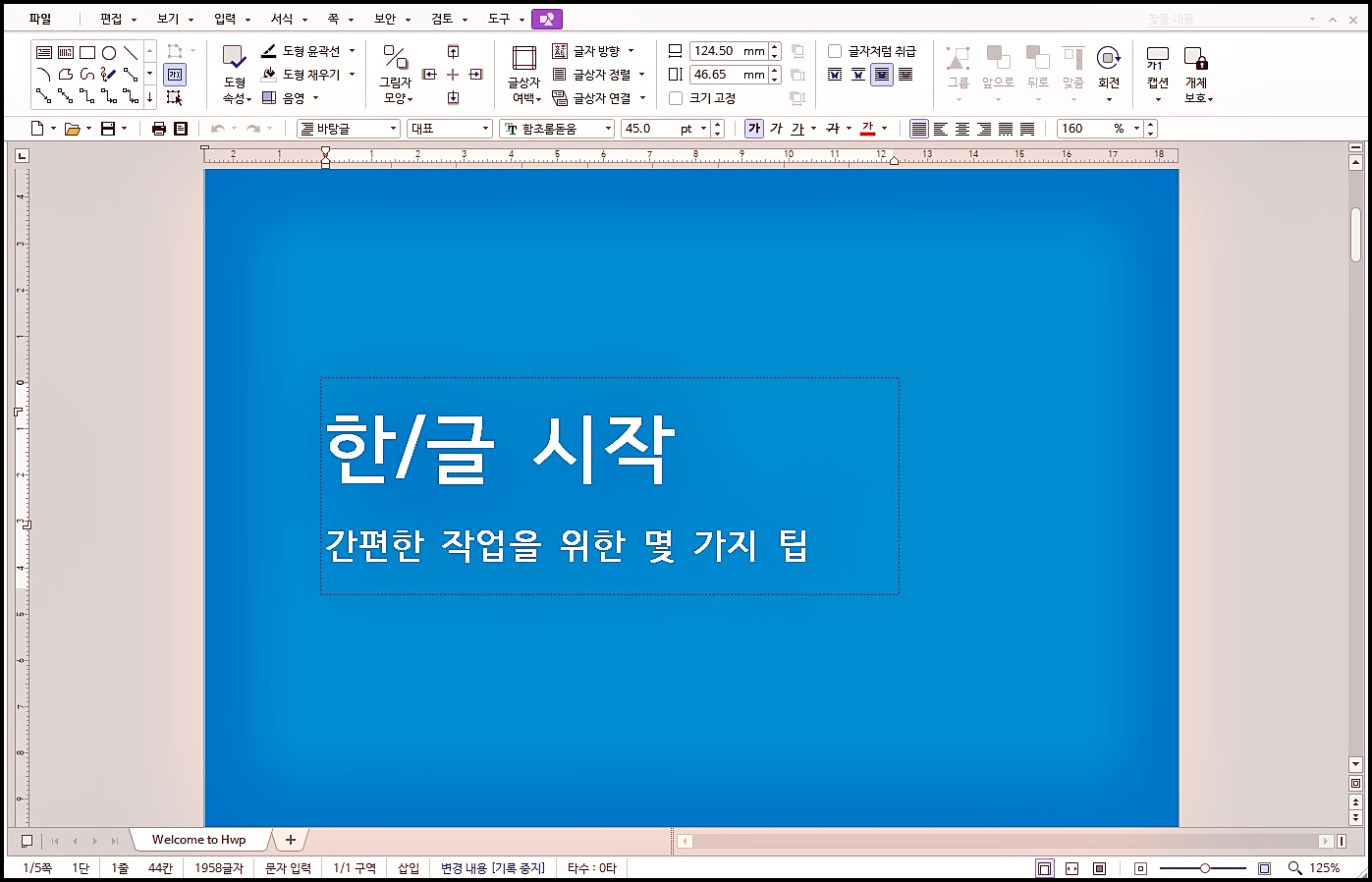Click the save disk icon
This screenshot has height=882, width=1372.
(109, 129)
